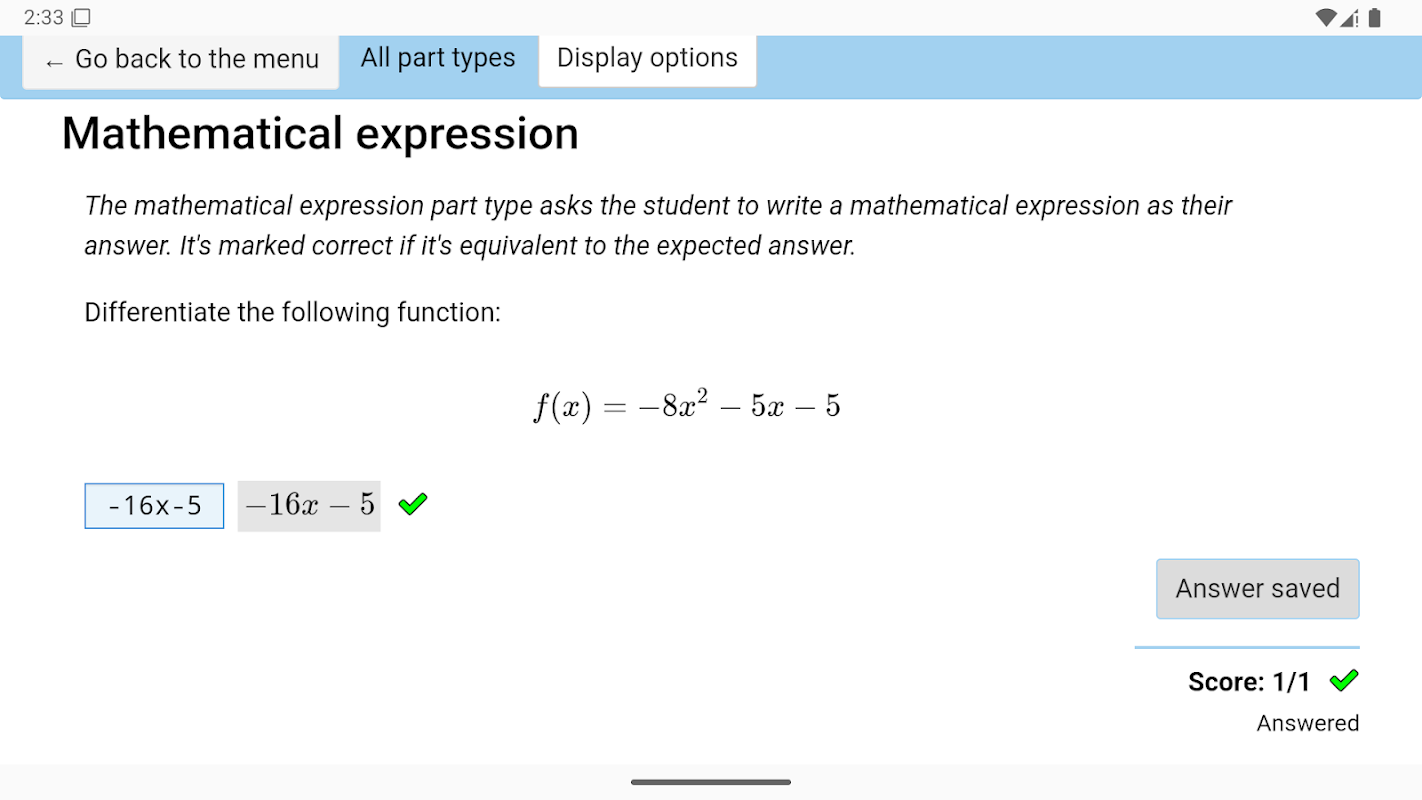
Task: Go back to the menu
Action: (x=181, y=60)
